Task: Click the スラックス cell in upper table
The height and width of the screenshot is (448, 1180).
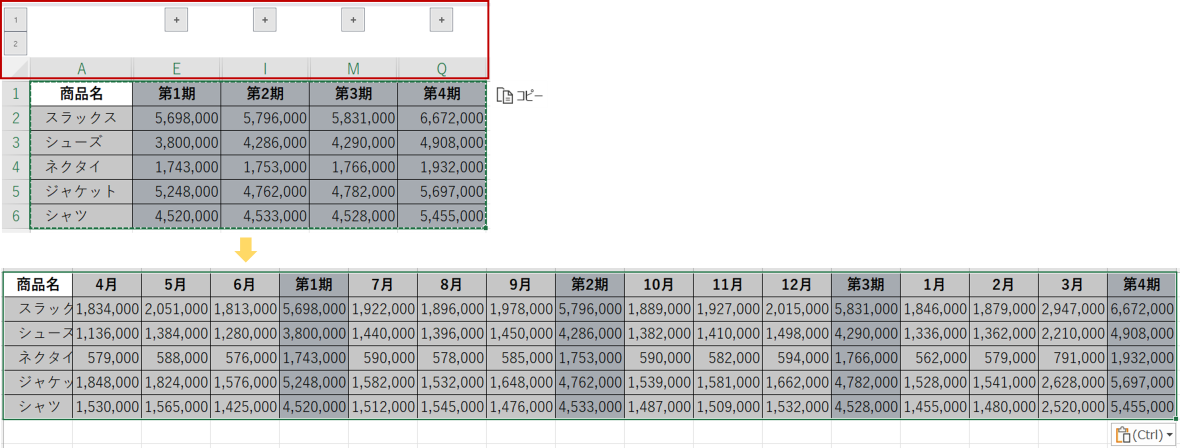Action: click(81, 118)
